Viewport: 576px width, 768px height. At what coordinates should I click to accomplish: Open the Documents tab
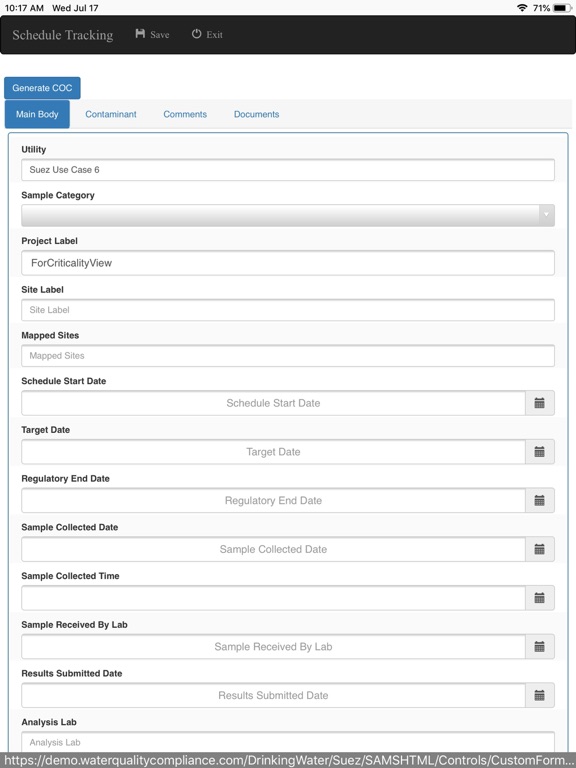coord(256,114)
